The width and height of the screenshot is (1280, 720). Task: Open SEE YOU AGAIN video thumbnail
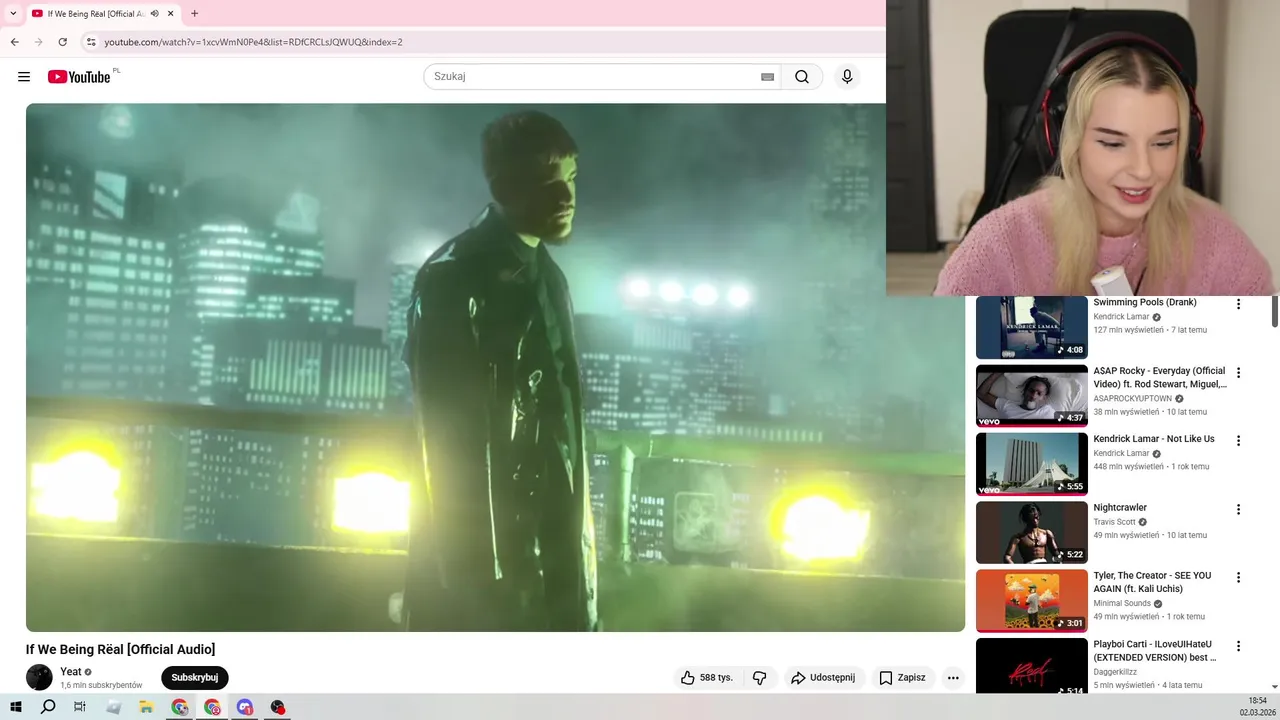[x=1032, y=601]
